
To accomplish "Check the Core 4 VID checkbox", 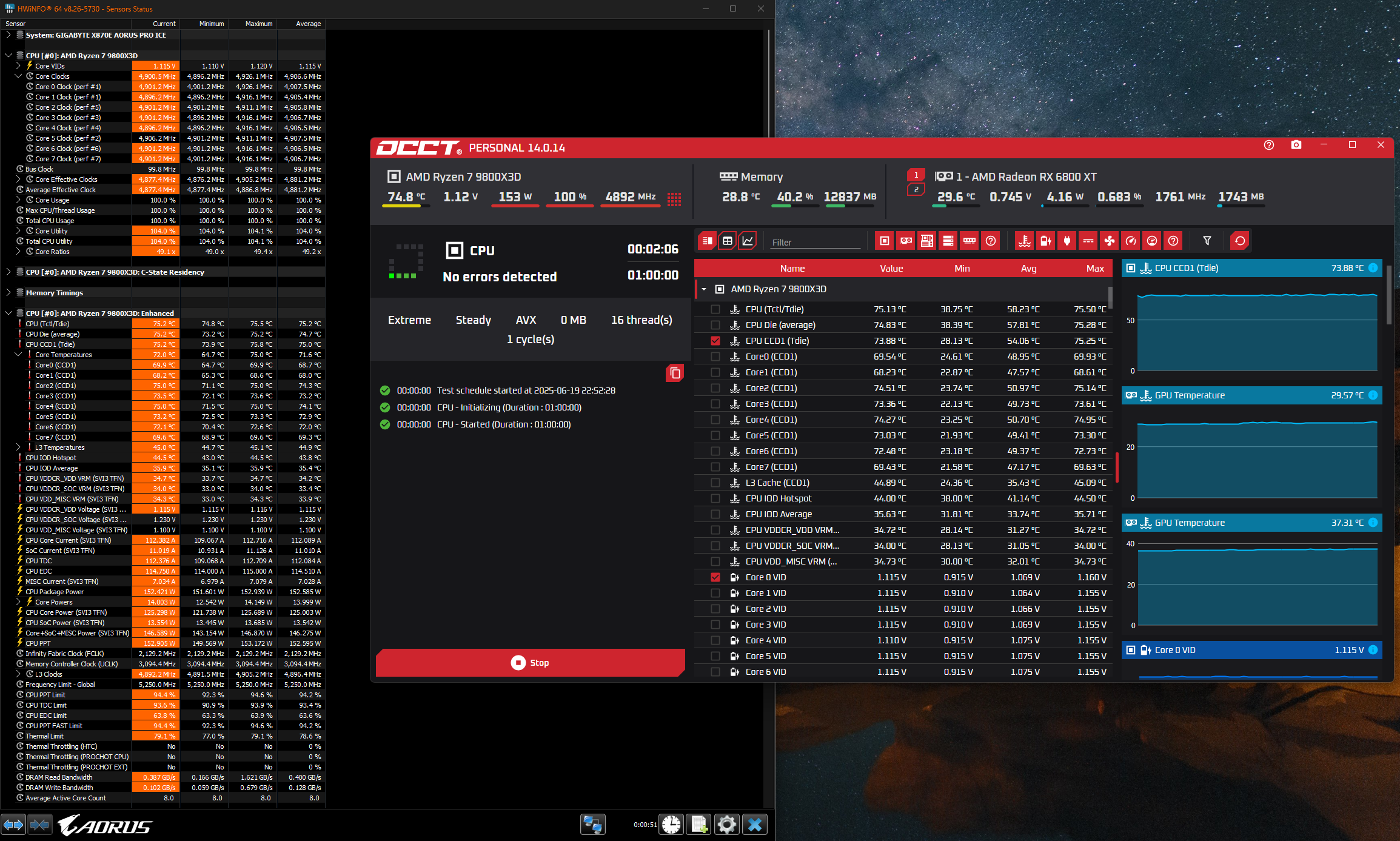I will [x=715, y=640].
